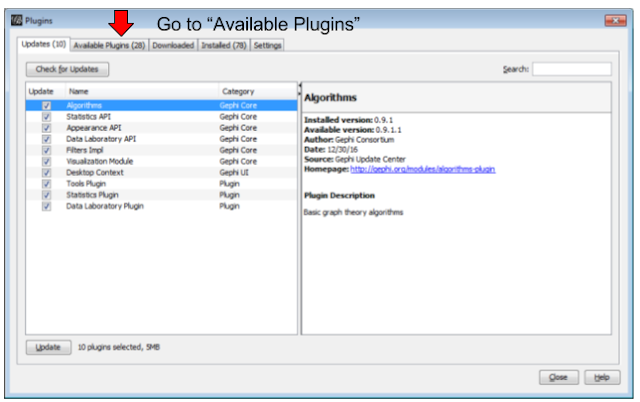Click the Plugin category of Tools Plugin row

[x=229, y=184]
